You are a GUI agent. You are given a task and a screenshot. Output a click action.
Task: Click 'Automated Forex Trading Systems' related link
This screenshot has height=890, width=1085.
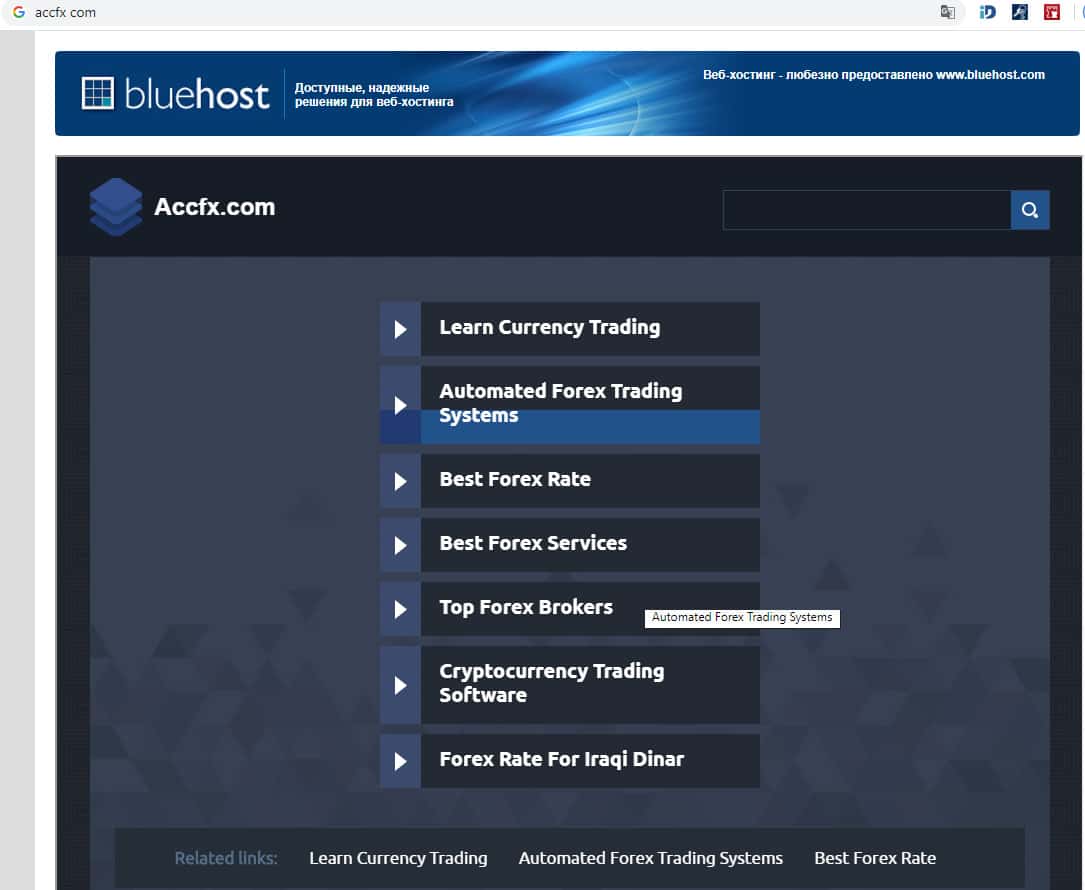[650, 858]
